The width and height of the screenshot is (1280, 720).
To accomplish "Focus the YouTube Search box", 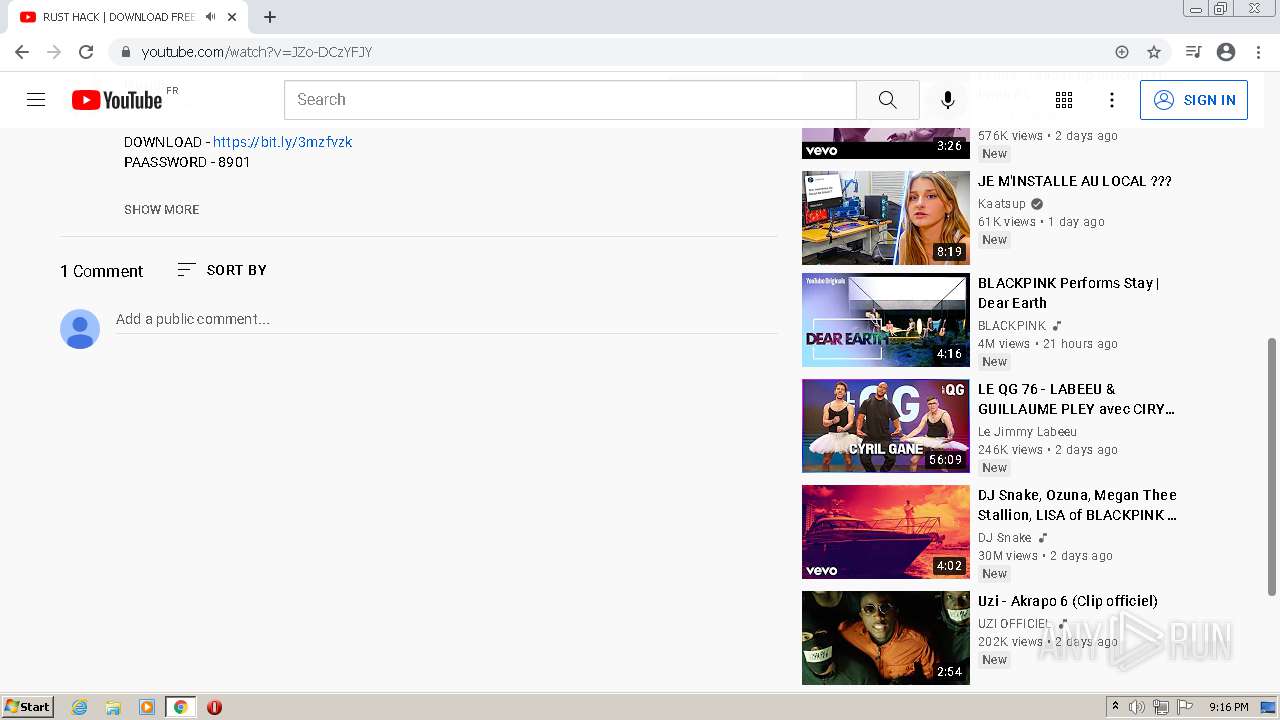I will coord(570,100).
